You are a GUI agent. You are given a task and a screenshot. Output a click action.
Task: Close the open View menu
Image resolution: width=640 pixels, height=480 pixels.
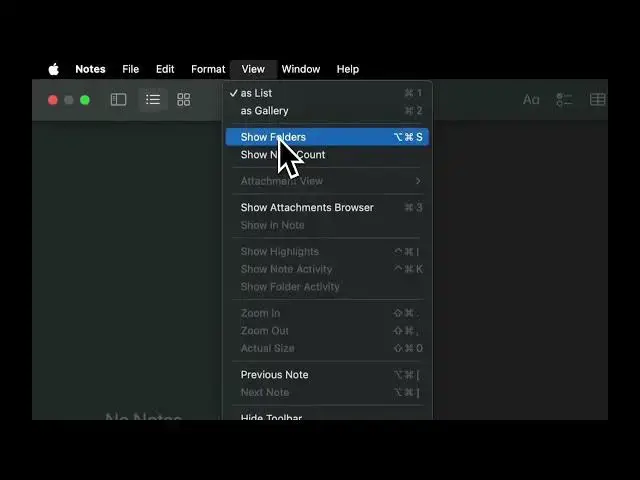coord(253,69)
